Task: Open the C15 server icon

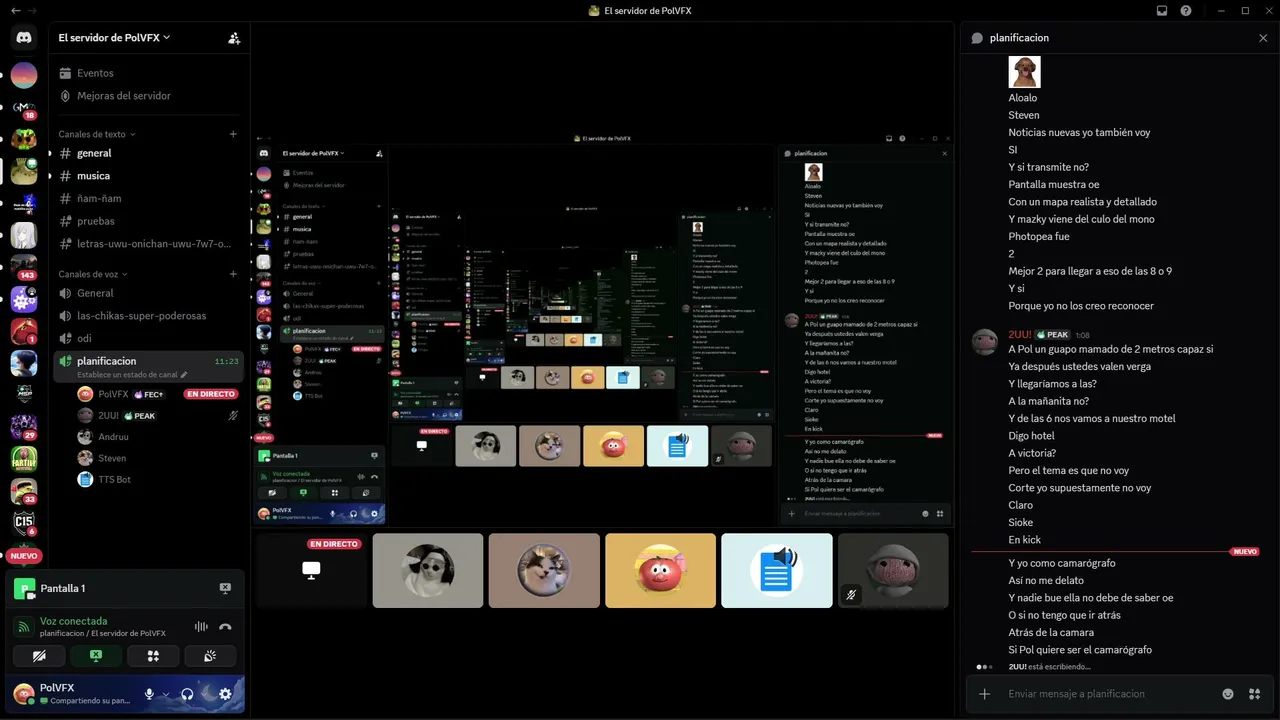Action: pyautogui.click(x=24, y=524)
